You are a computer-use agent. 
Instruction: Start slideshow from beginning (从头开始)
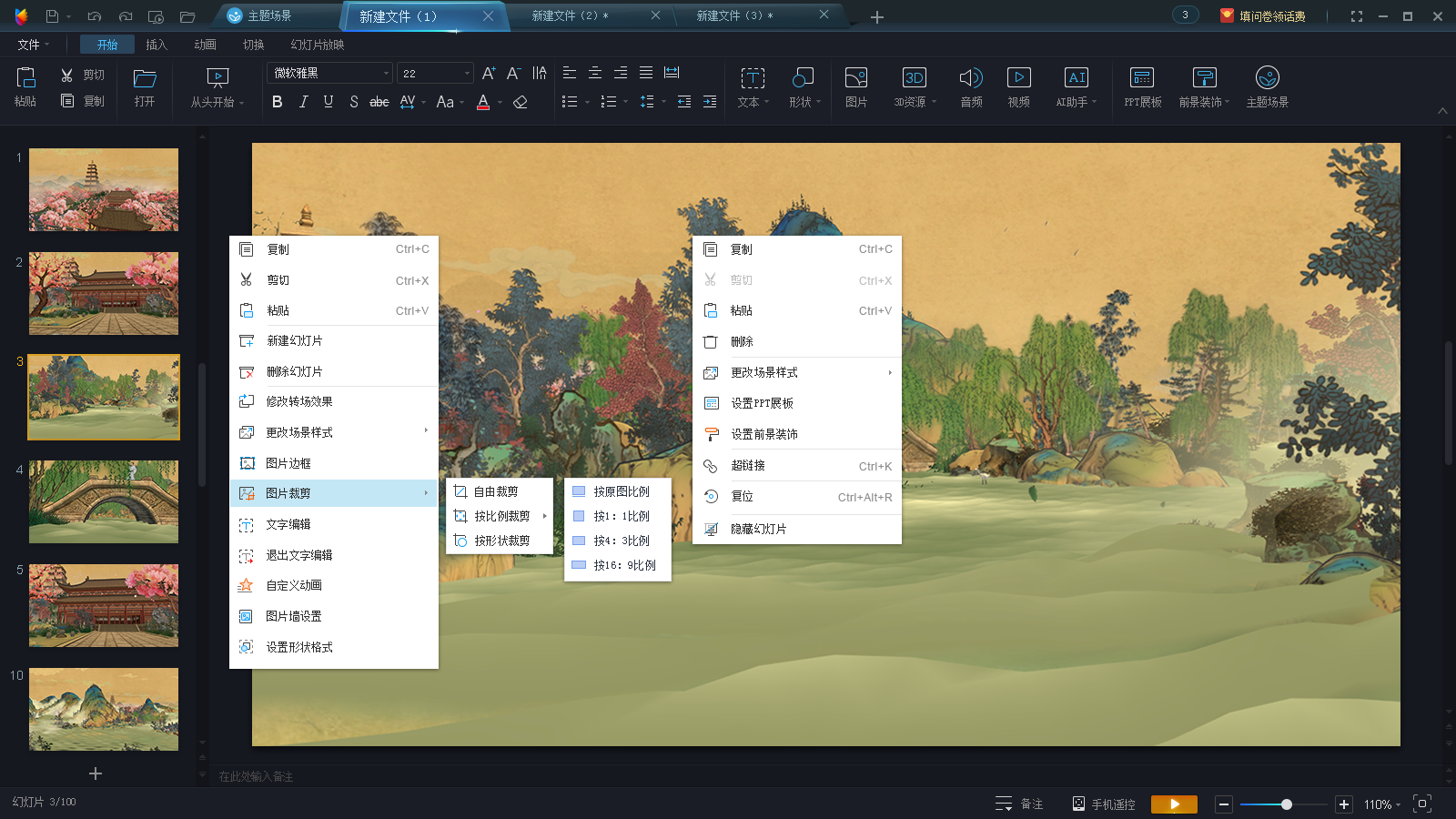tap(217, 86)
